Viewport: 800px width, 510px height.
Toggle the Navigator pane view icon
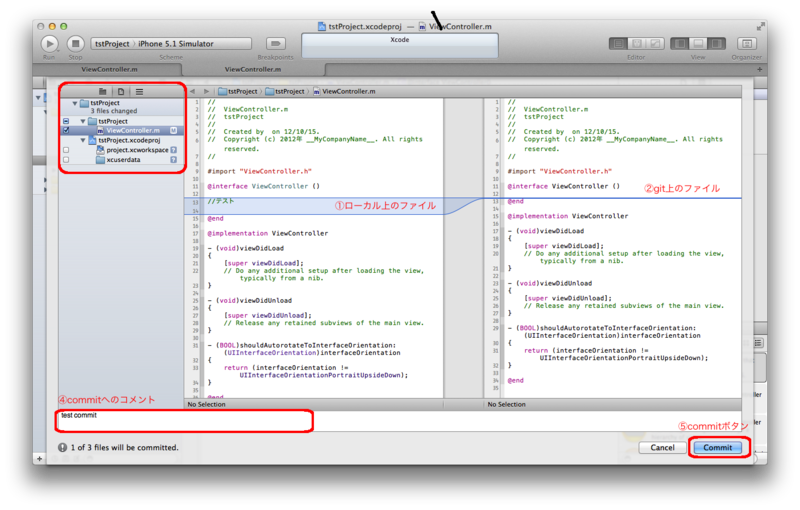pyautogui.click(x=680, y=44)
